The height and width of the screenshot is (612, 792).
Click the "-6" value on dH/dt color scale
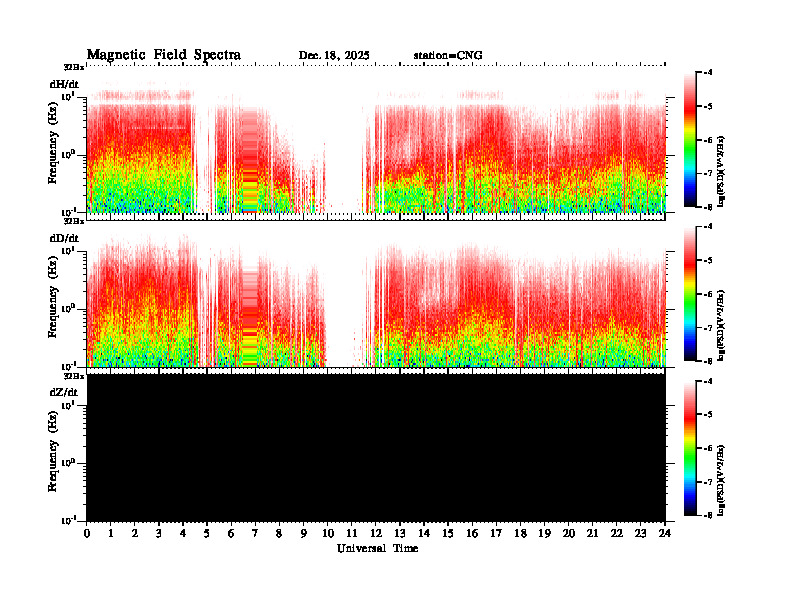coord(709,140)
